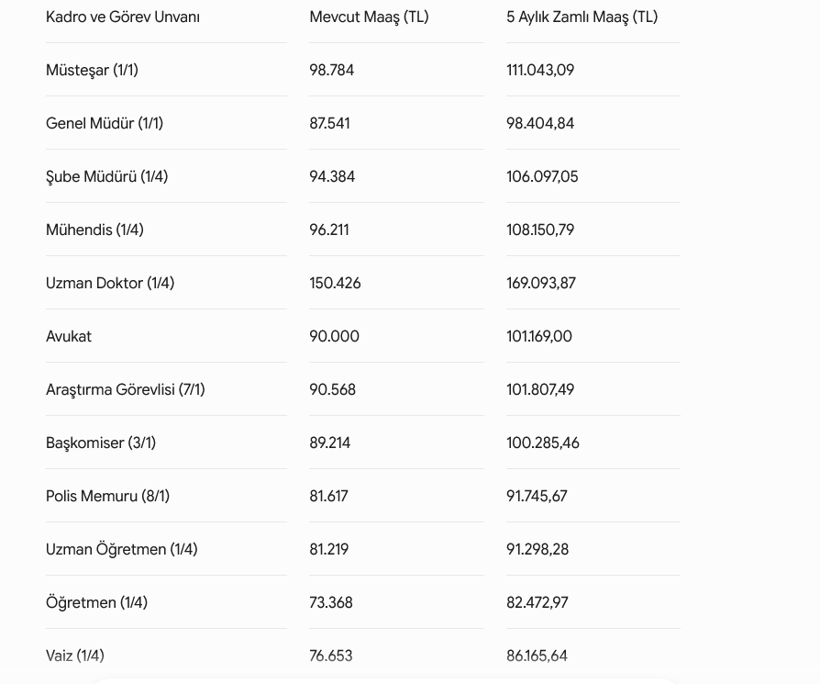Click the 150.426 current salary value
Screen dimensions: 820x684
point(335,283)
